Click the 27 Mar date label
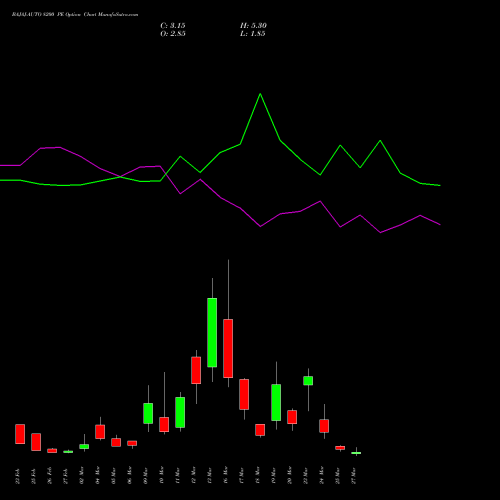The height and width of the screenshot is (500, 500). point(354,475)
